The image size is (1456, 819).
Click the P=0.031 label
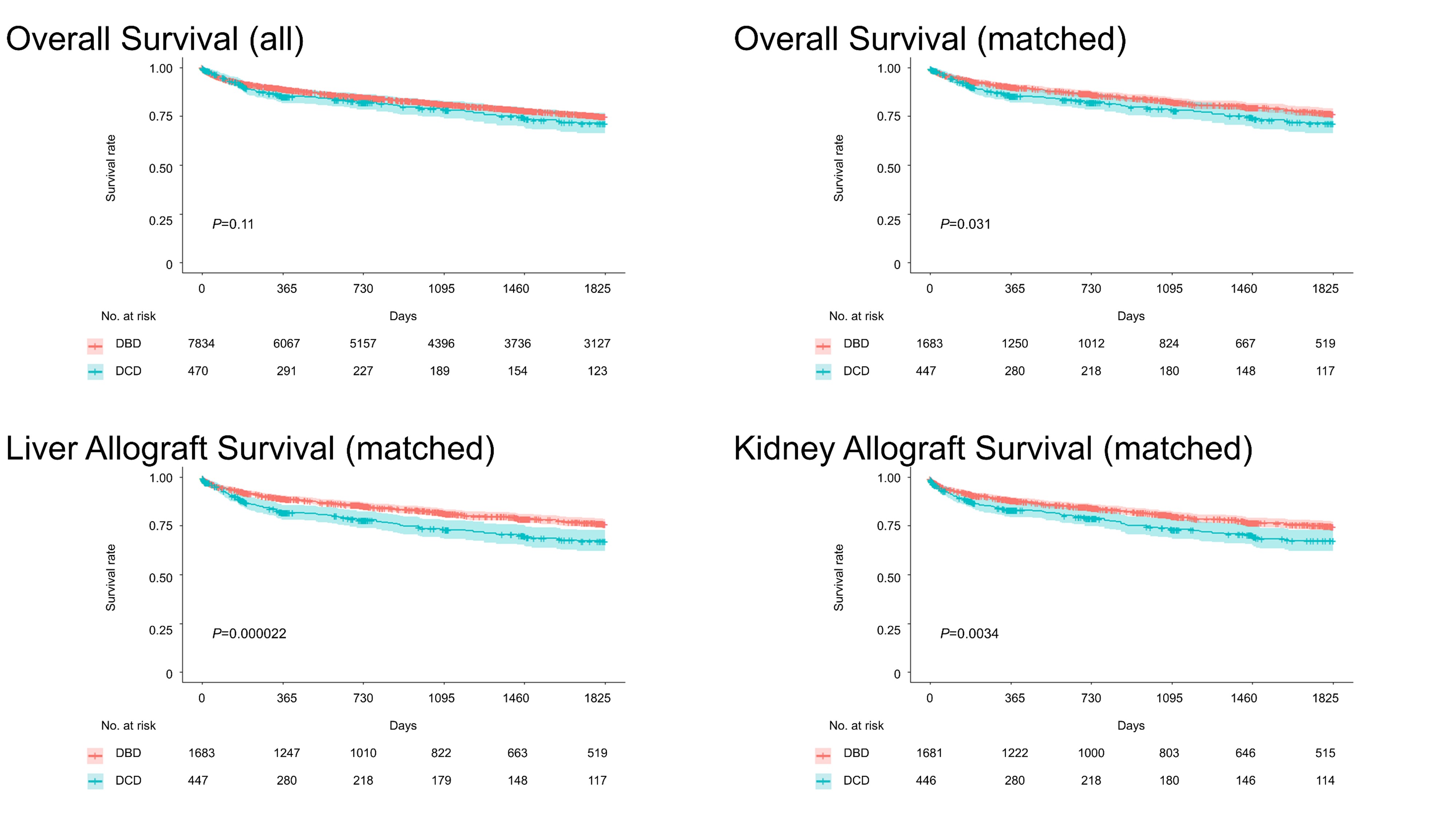pyautogui.click(x=965, y=224)
